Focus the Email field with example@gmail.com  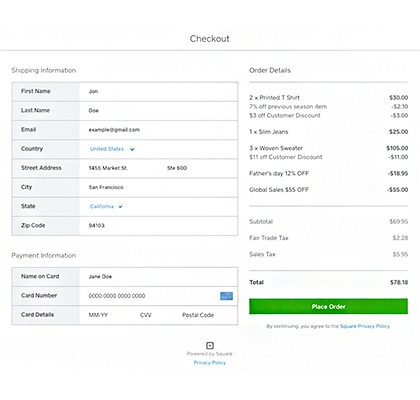(158, 130)
